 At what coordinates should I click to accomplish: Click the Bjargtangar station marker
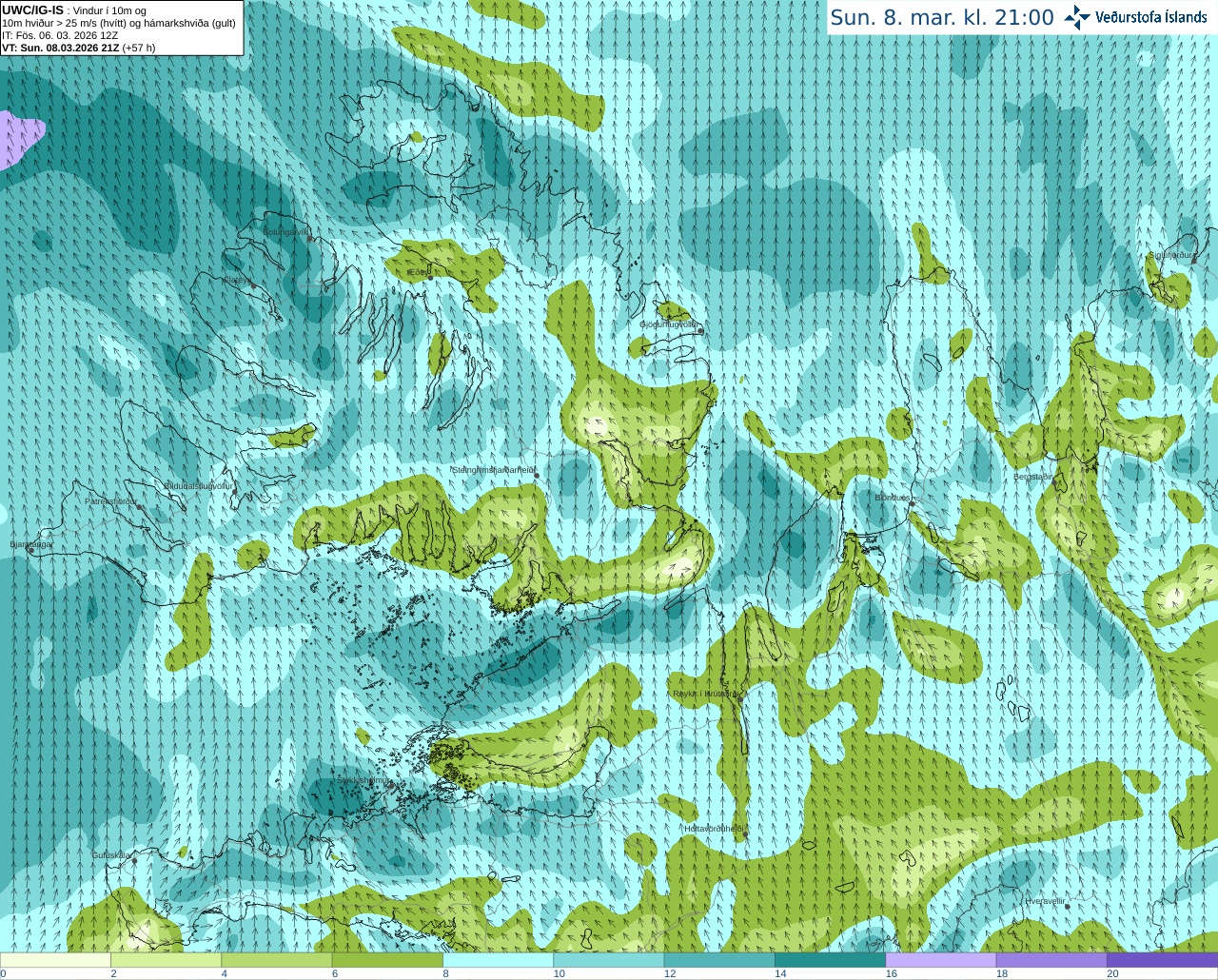point(30,551)
